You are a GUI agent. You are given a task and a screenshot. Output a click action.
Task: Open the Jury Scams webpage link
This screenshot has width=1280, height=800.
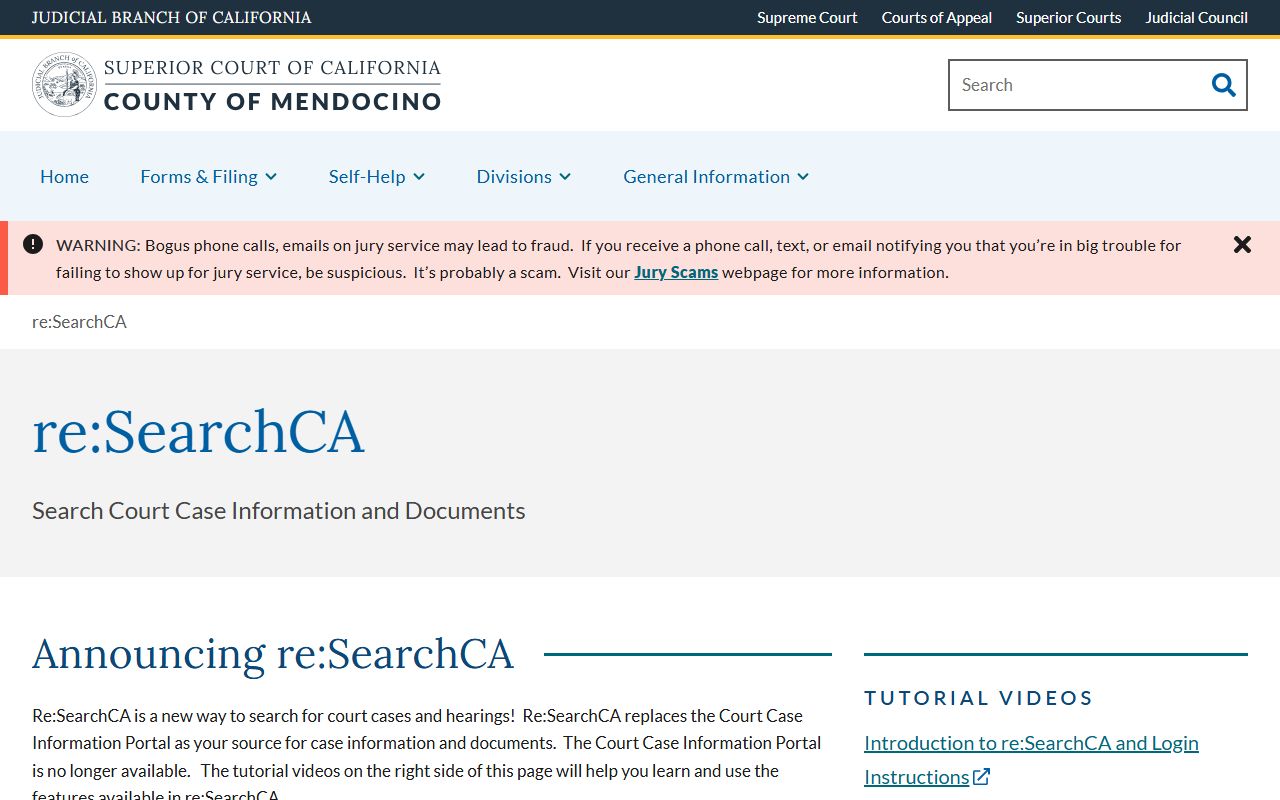(x=676, y=272)
